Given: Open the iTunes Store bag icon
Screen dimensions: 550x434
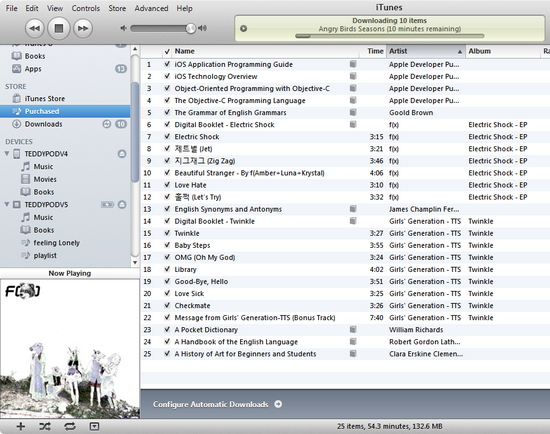Looking at the screenshot, I should click(16, 99).
